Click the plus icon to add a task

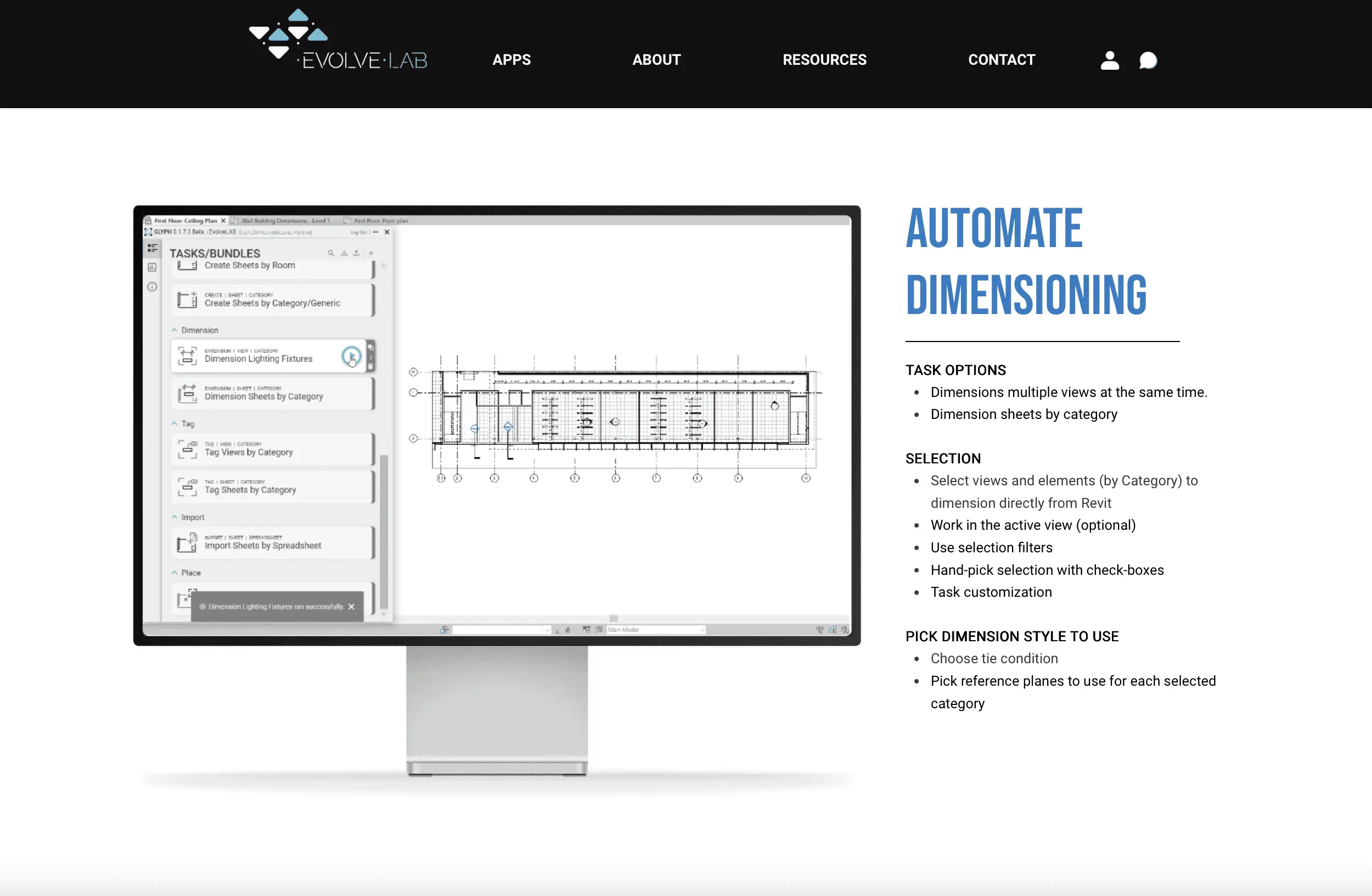pos(370,253)
